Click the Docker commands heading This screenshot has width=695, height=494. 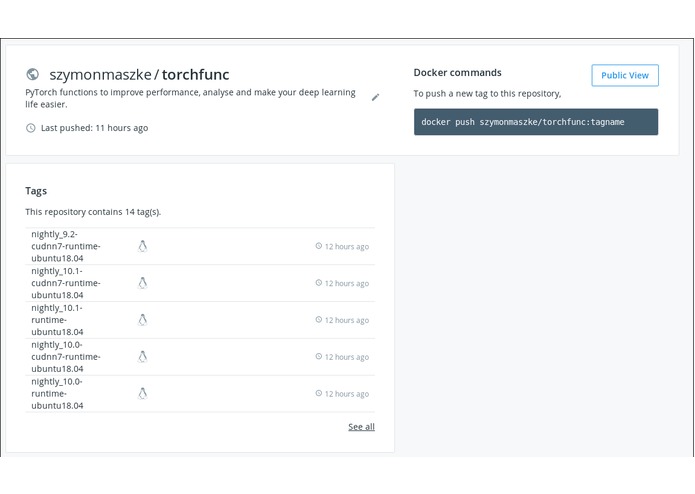pos(457,73)
